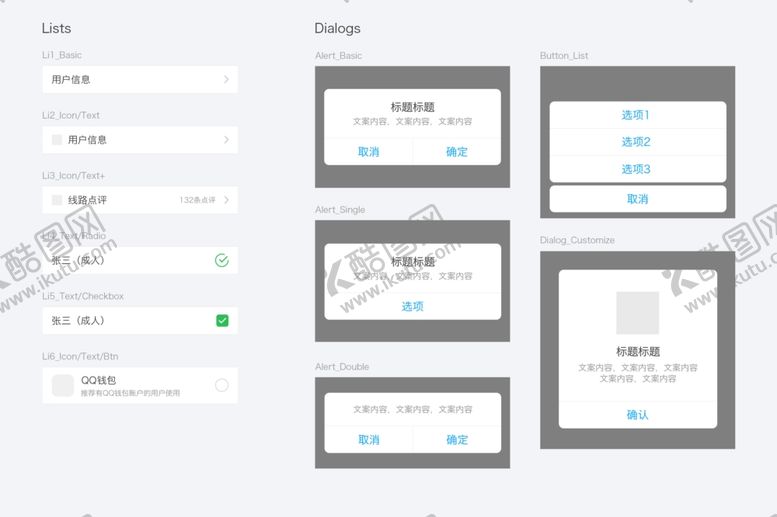Viewport: 777px width, 517px height.
Task: Toggle the green circular check in the Li4 张三 row
Action: click(x=222, y=260)
